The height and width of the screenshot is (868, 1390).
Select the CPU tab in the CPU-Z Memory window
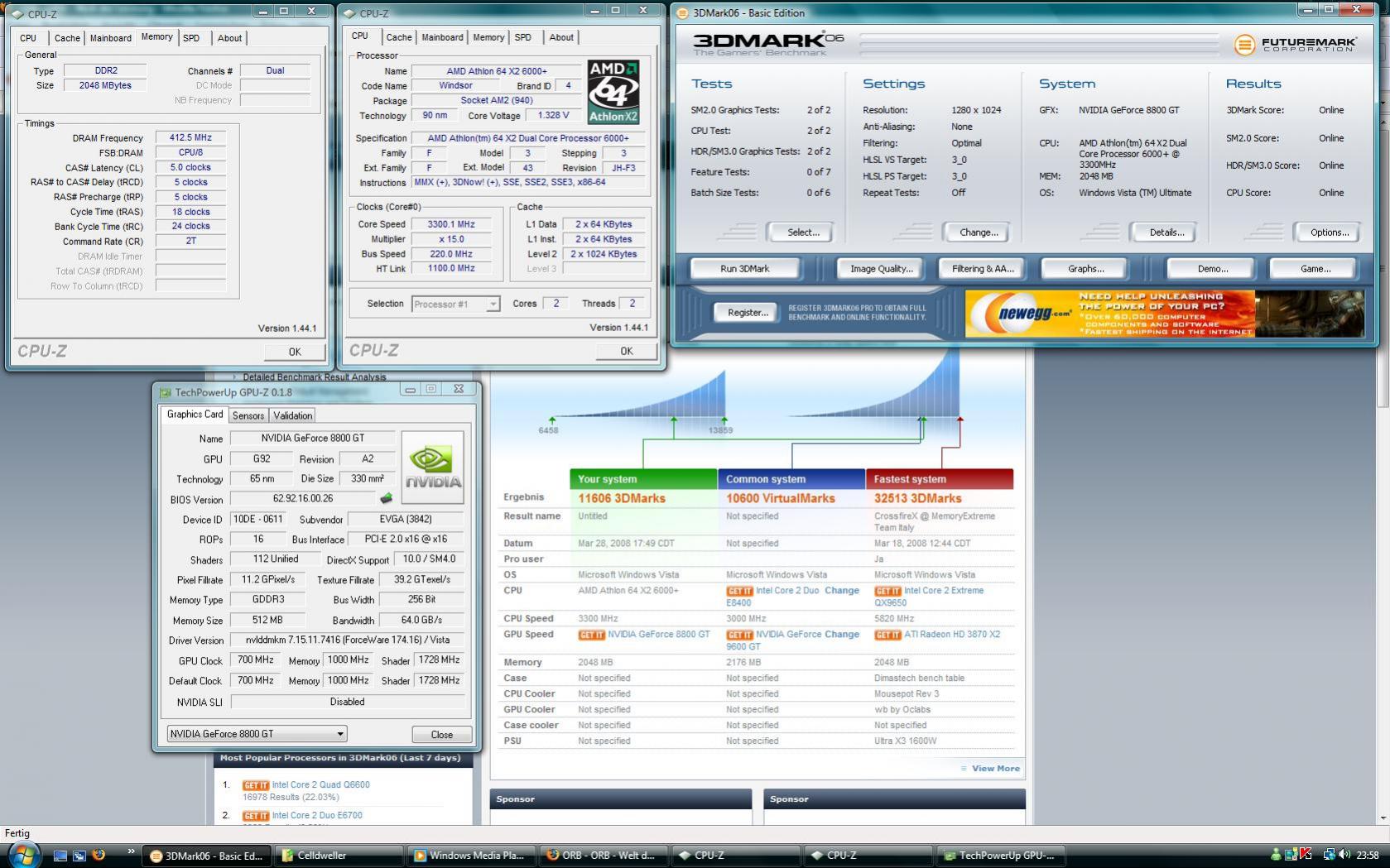pyautogui.click(x=28, y=38)
